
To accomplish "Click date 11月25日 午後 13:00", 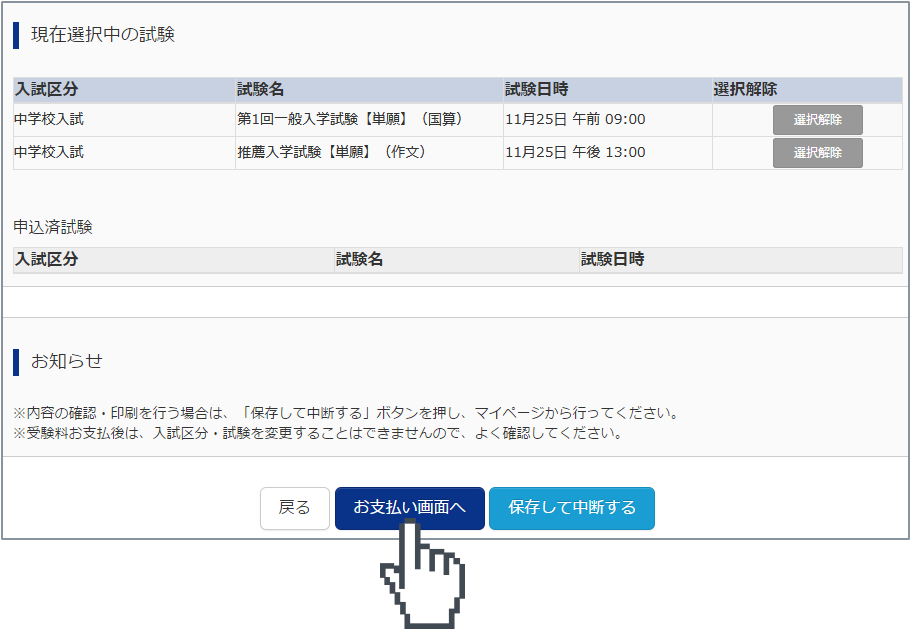I will 575,152.
